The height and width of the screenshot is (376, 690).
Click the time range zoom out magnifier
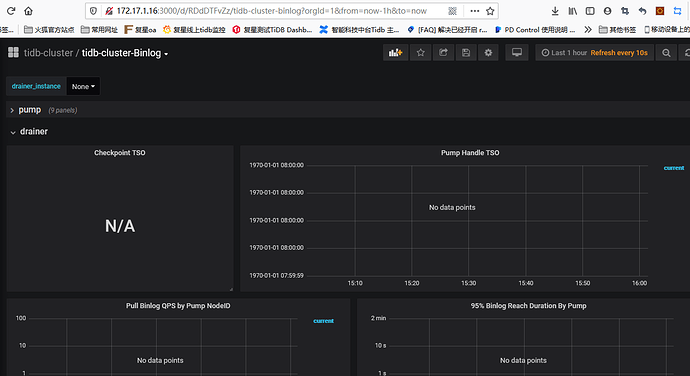point(666,53)
